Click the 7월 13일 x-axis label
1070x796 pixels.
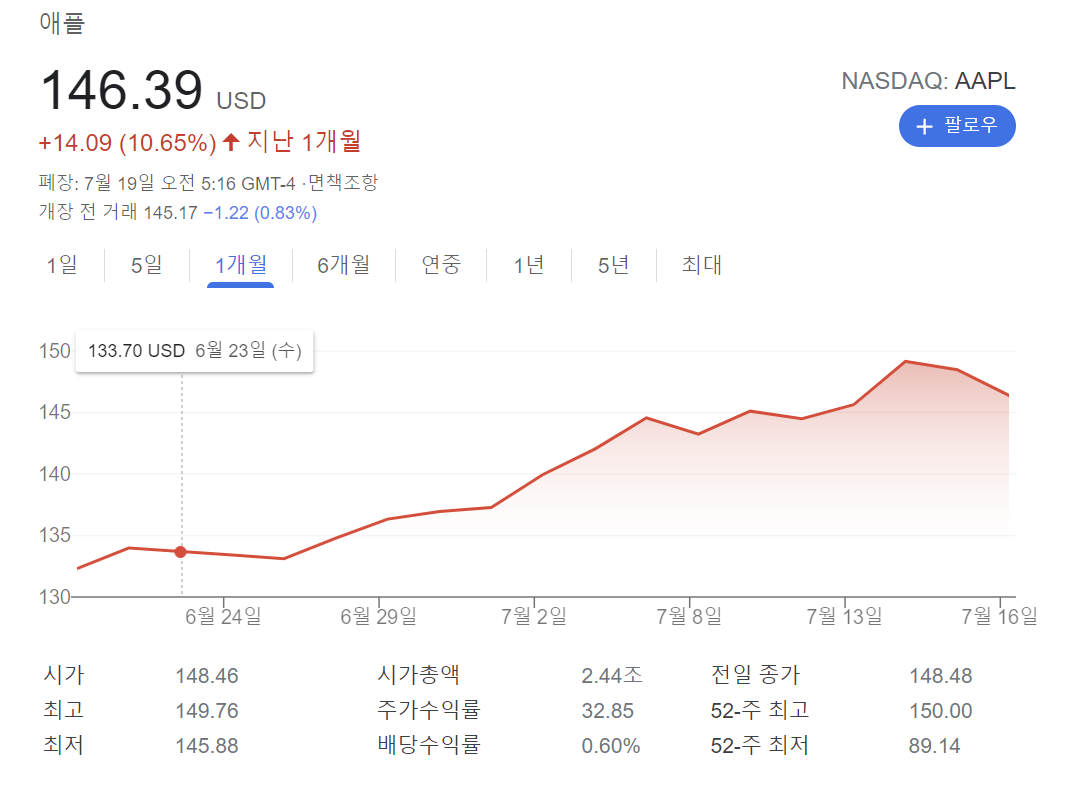[844, 616]
